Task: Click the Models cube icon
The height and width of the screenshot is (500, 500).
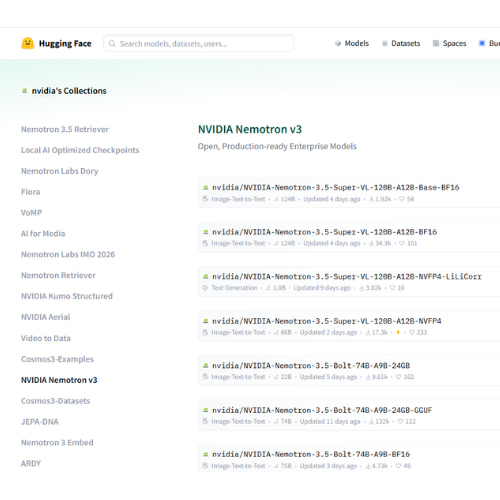Action: (x=338, y=43)
